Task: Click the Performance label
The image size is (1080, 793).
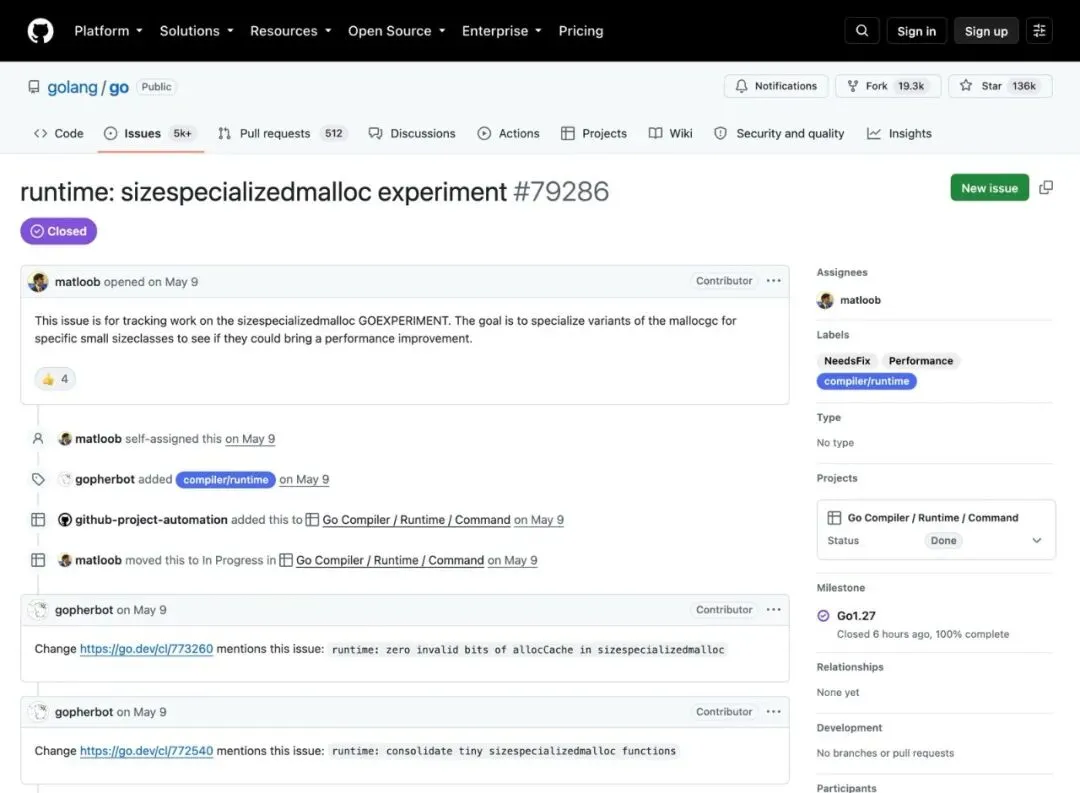Action: (920, 361)
